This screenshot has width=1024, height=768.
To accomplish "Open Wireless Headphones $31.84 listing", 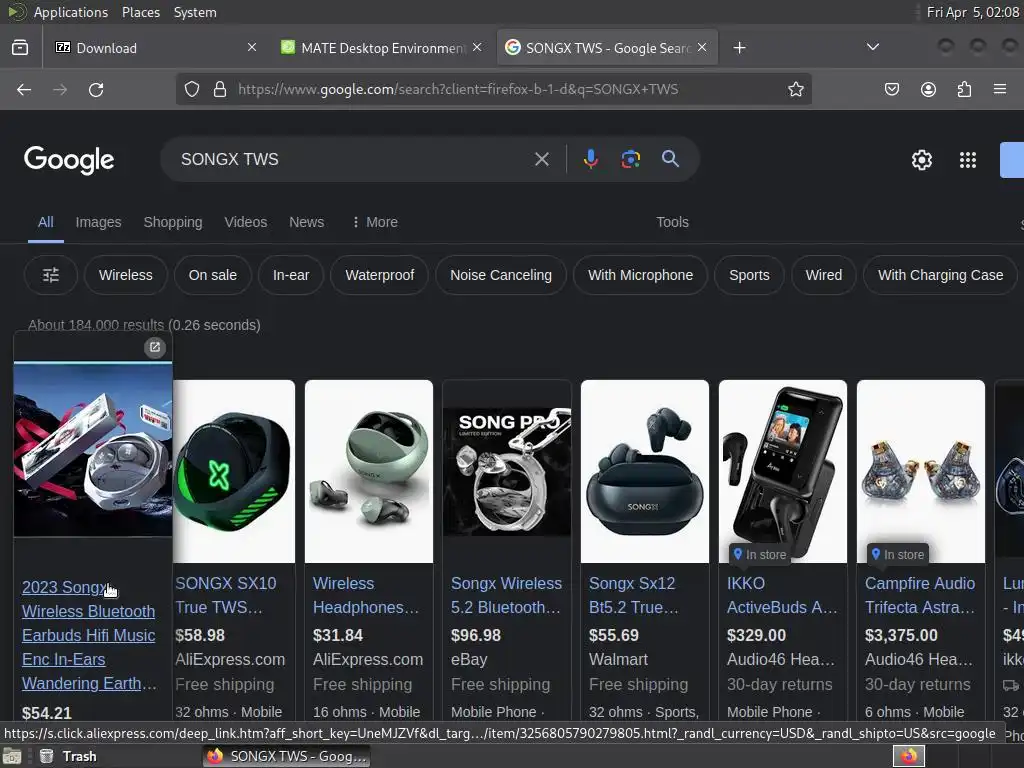I will (366, 595).
